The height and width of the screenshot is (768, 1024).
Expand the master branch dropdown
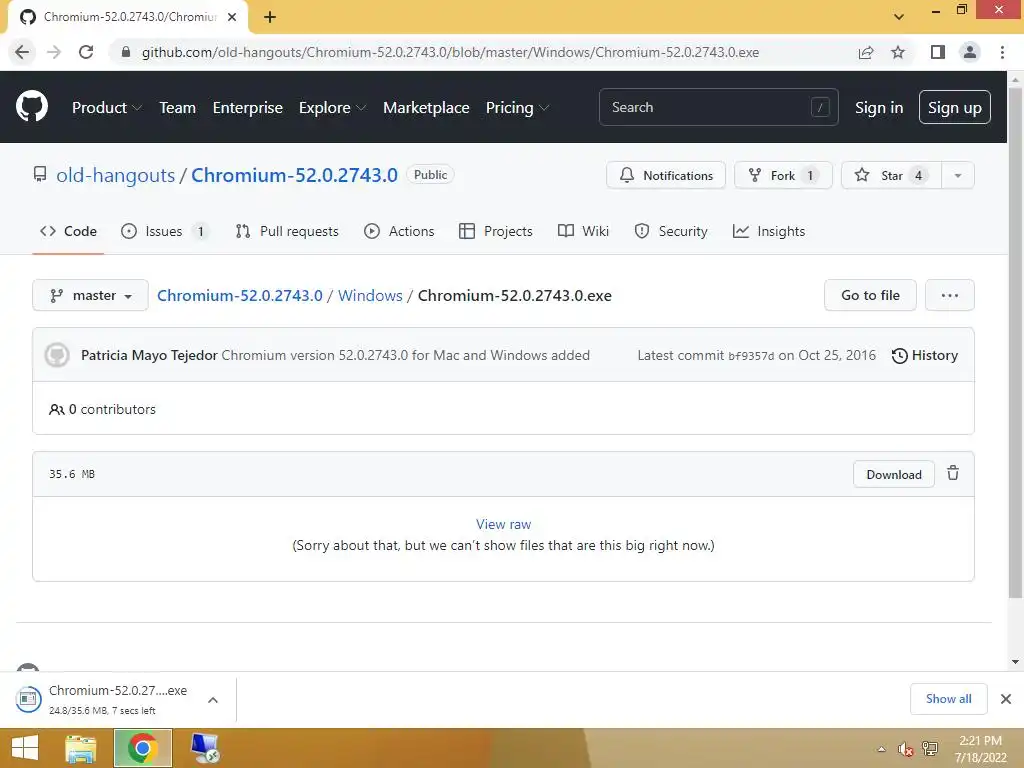(90, 295)
